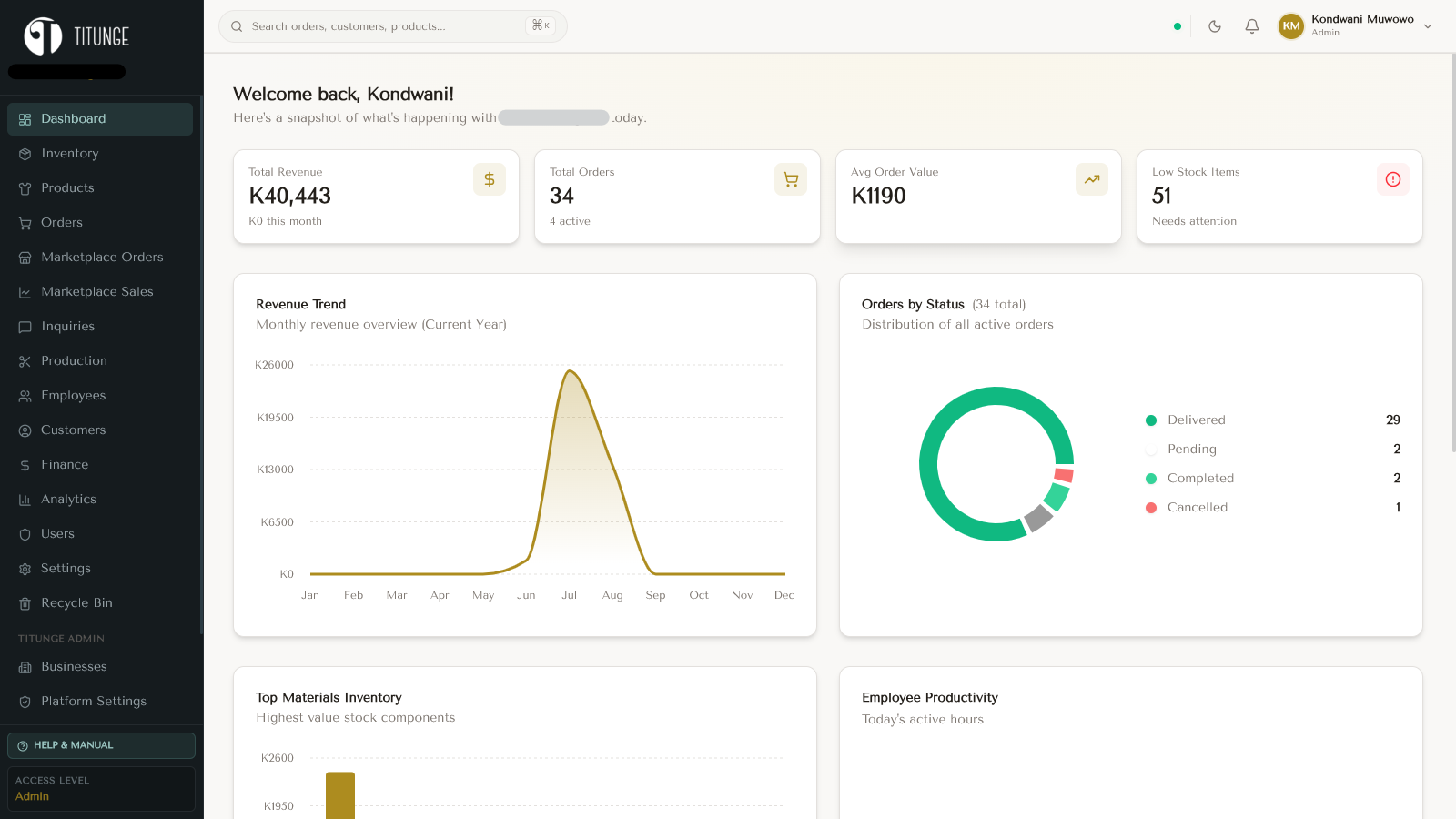Viewport: 1456px width, 819px height.
Task: Click the Marketplace Sales chart icon
Action: click(25, 292)
